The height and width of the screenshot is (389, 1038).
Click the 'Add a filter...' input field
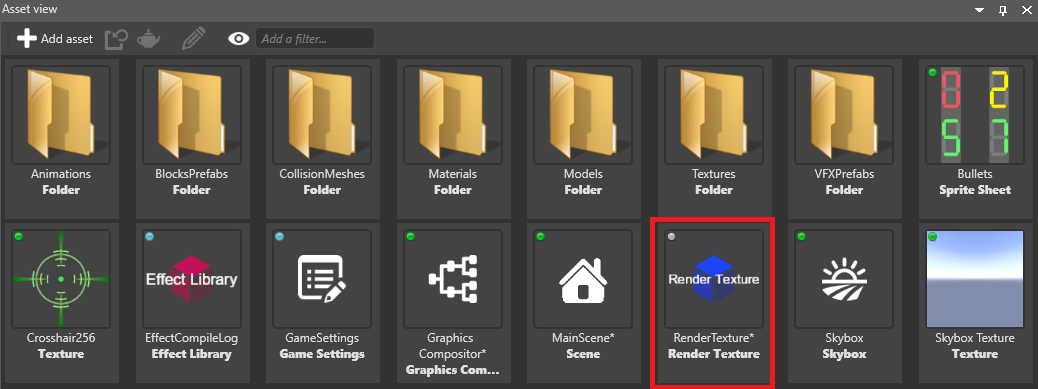pos(315,38)
